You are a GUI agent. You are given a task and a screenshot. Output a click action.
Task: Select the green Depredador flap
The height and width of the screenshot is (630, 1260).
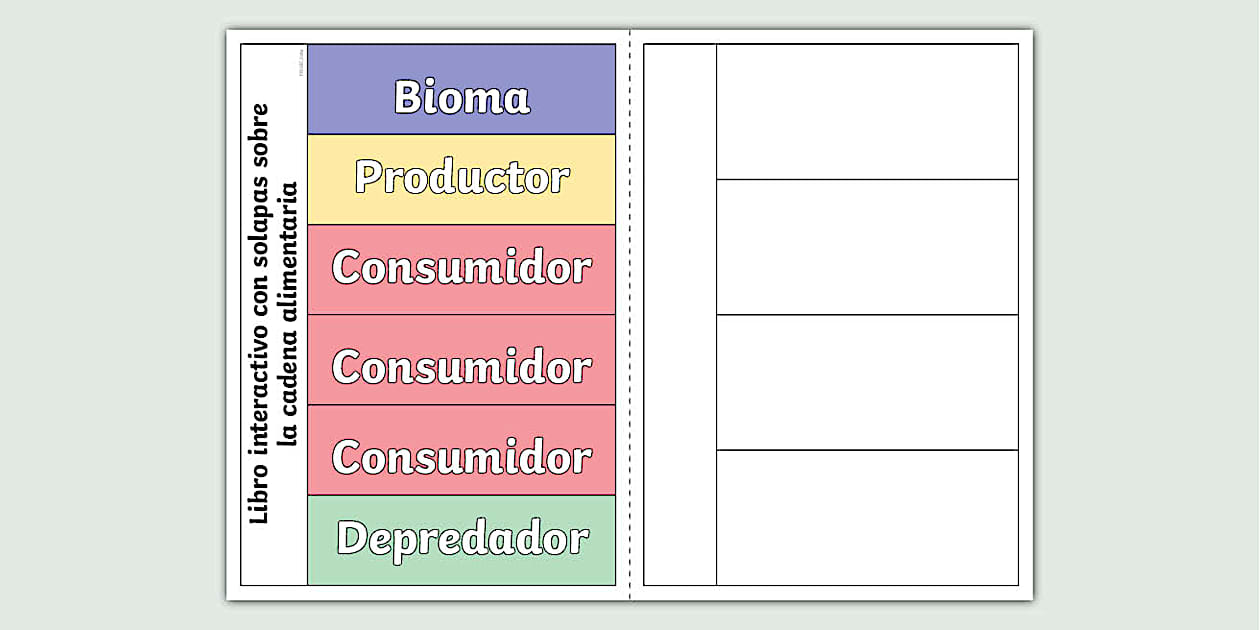[x=461, y=540]
